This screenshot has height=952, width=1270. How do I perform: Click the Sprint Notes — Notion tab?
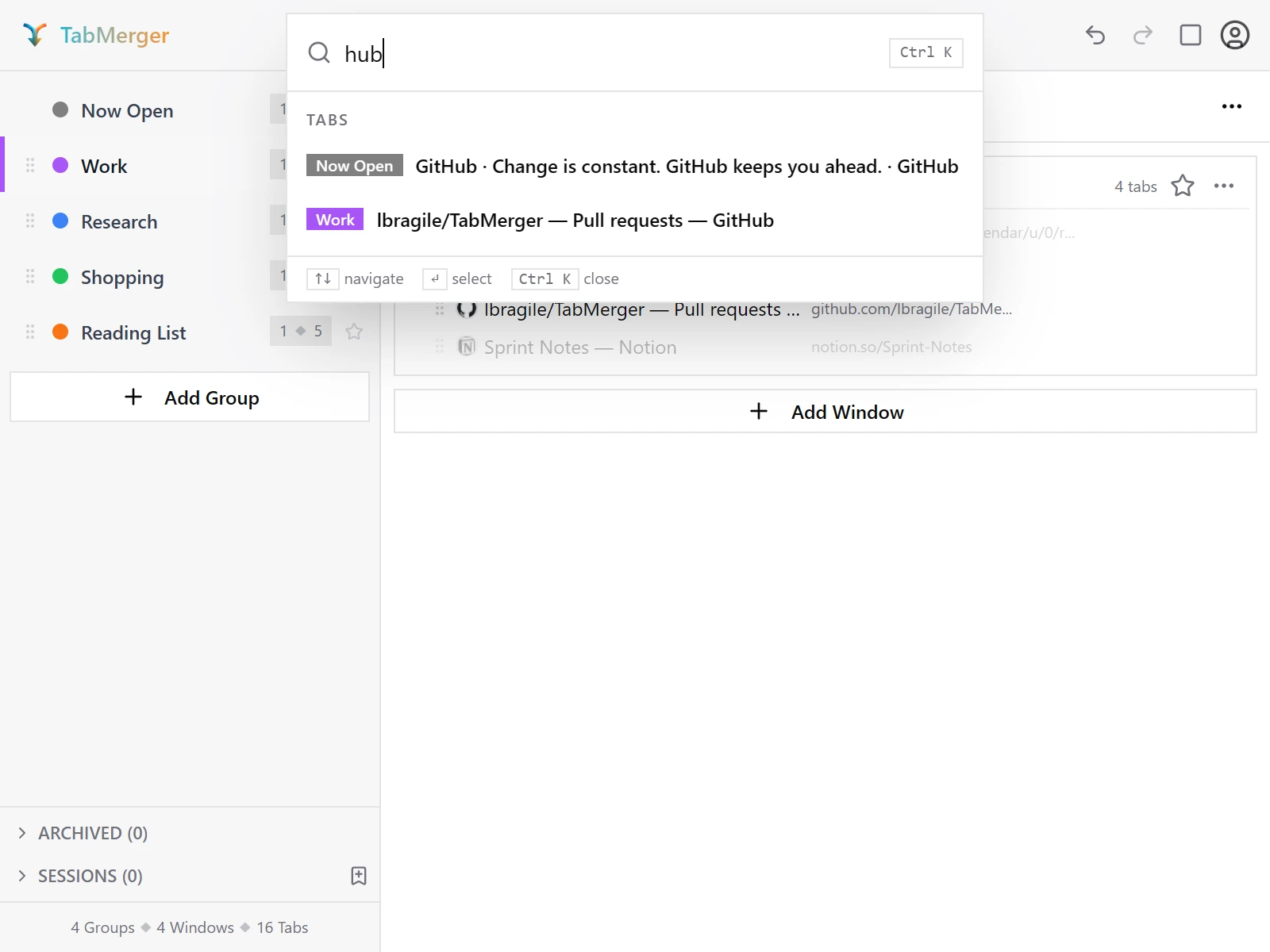point(580,347)
